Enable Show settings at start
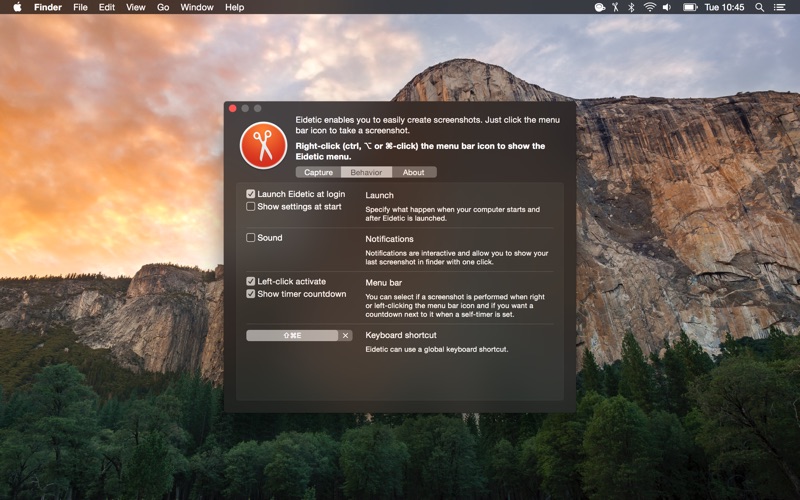800x500 pixels. tap(251, 207)
